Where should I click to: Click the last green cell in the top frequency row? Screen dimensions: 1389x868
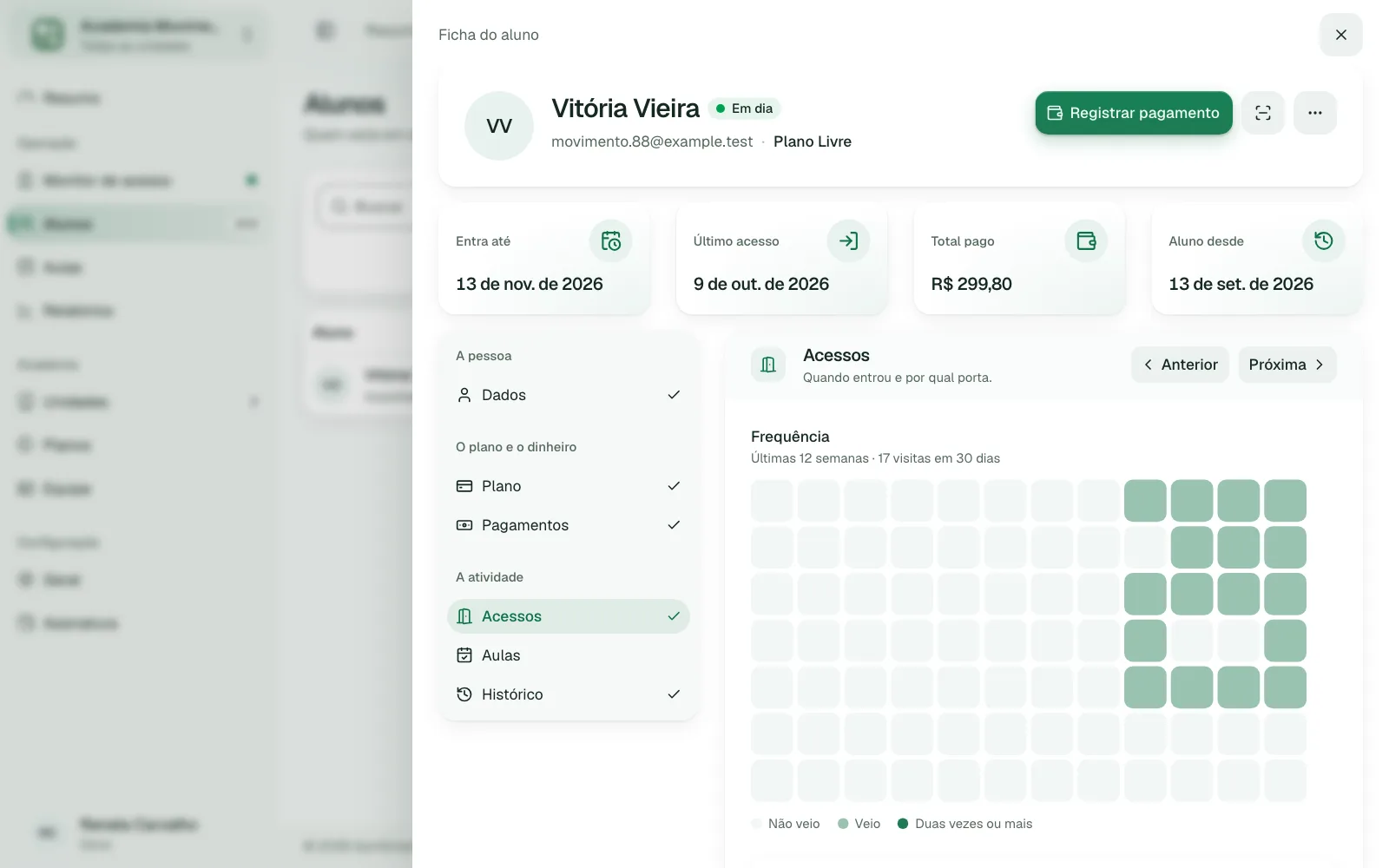pyautogui.click(x=1285, y=501)
